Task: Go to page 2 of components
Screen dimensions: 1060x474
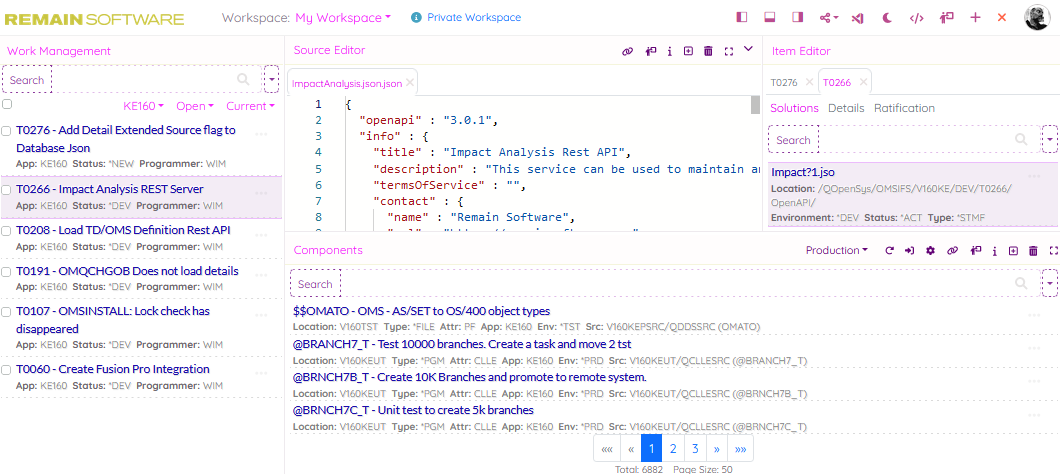Action: [x=673, y=449]
